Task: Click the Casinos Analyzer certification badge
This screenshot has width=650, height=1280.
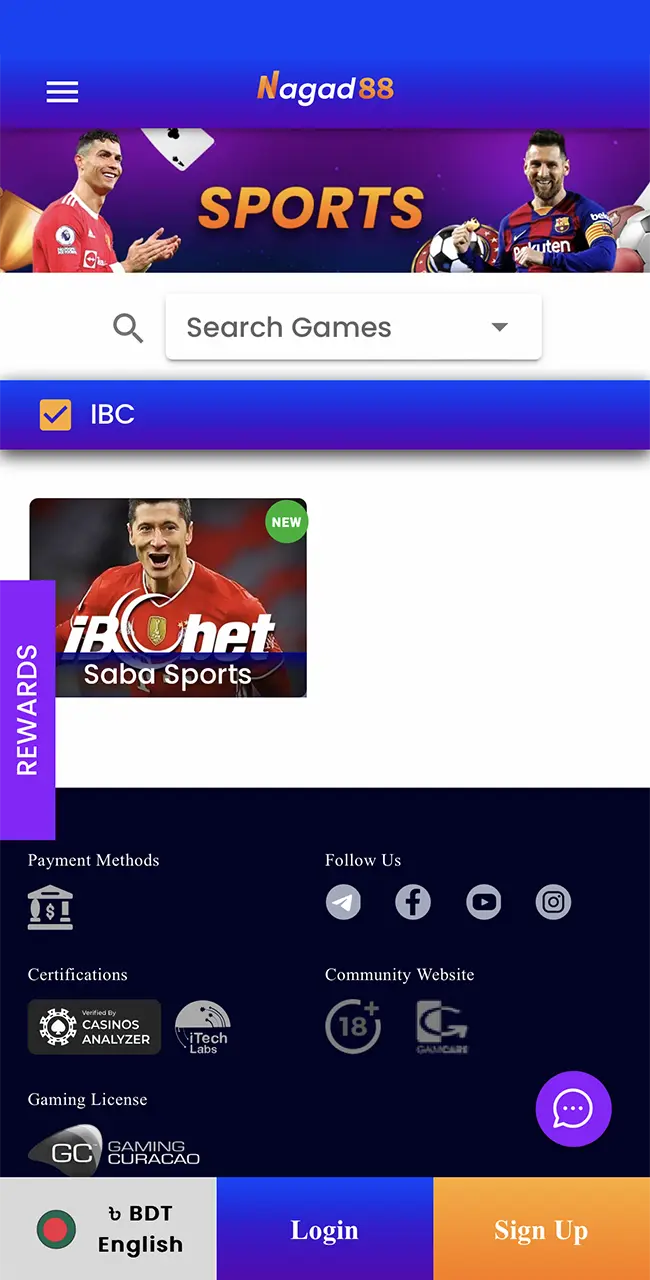Action: pos(94,1027)
